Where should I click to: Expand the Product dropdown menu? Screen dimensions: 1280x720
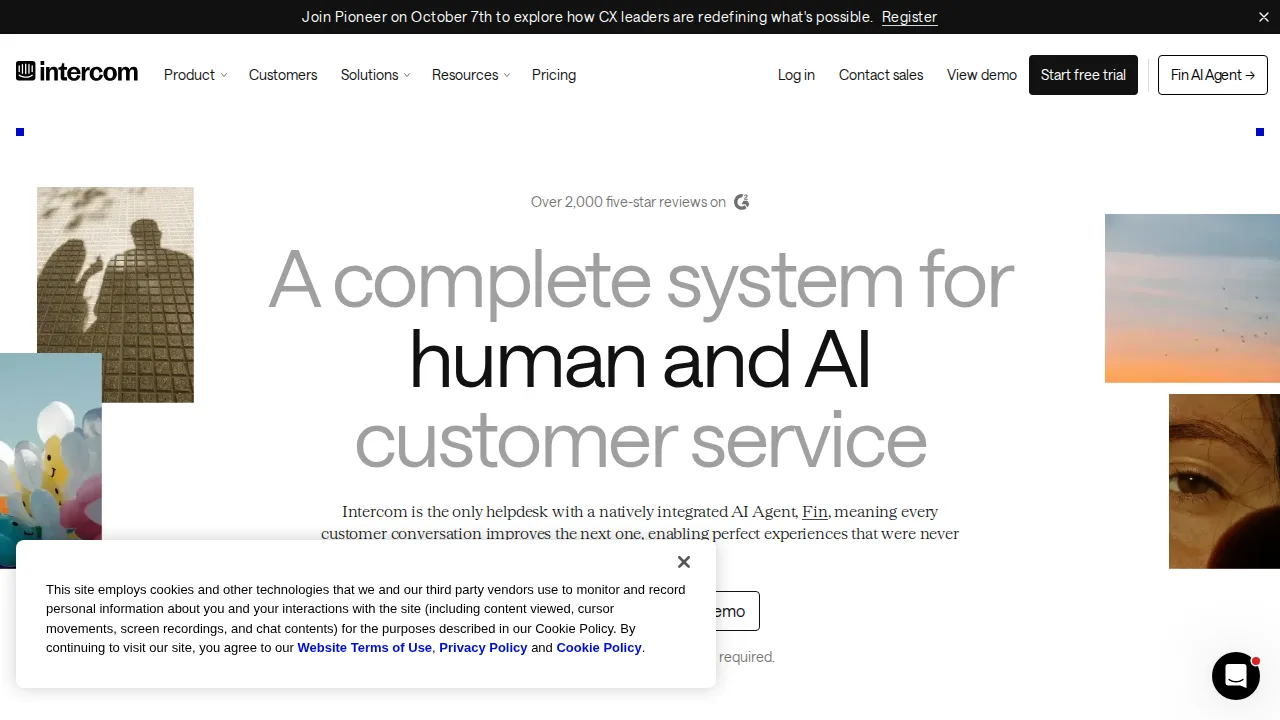click(x=196, y=75)
